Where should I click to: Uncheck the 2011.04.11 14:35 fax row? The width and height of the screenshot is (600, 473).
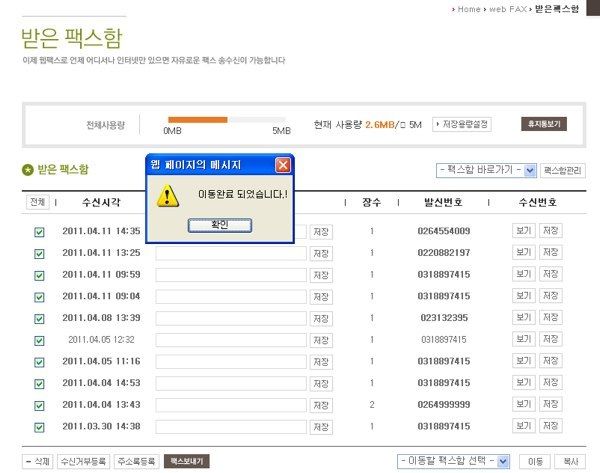(x=39, y=232)
